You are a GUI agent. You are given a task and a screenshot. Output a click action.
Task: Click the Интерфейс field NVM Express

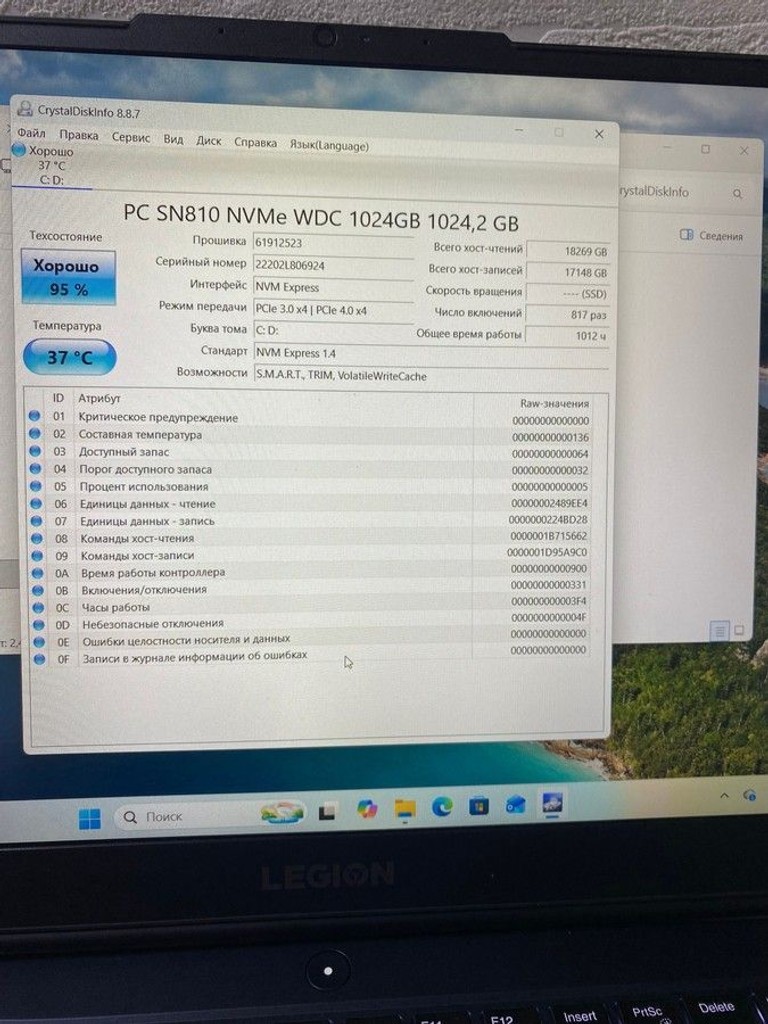[x=333, y=287]
